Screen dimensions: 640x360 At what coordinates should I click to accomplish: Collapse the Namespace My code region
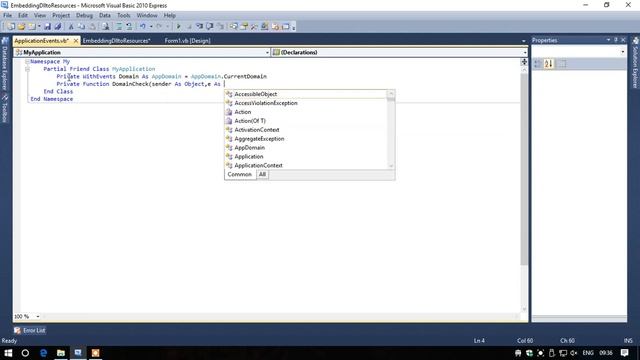[x=27, y=62]
